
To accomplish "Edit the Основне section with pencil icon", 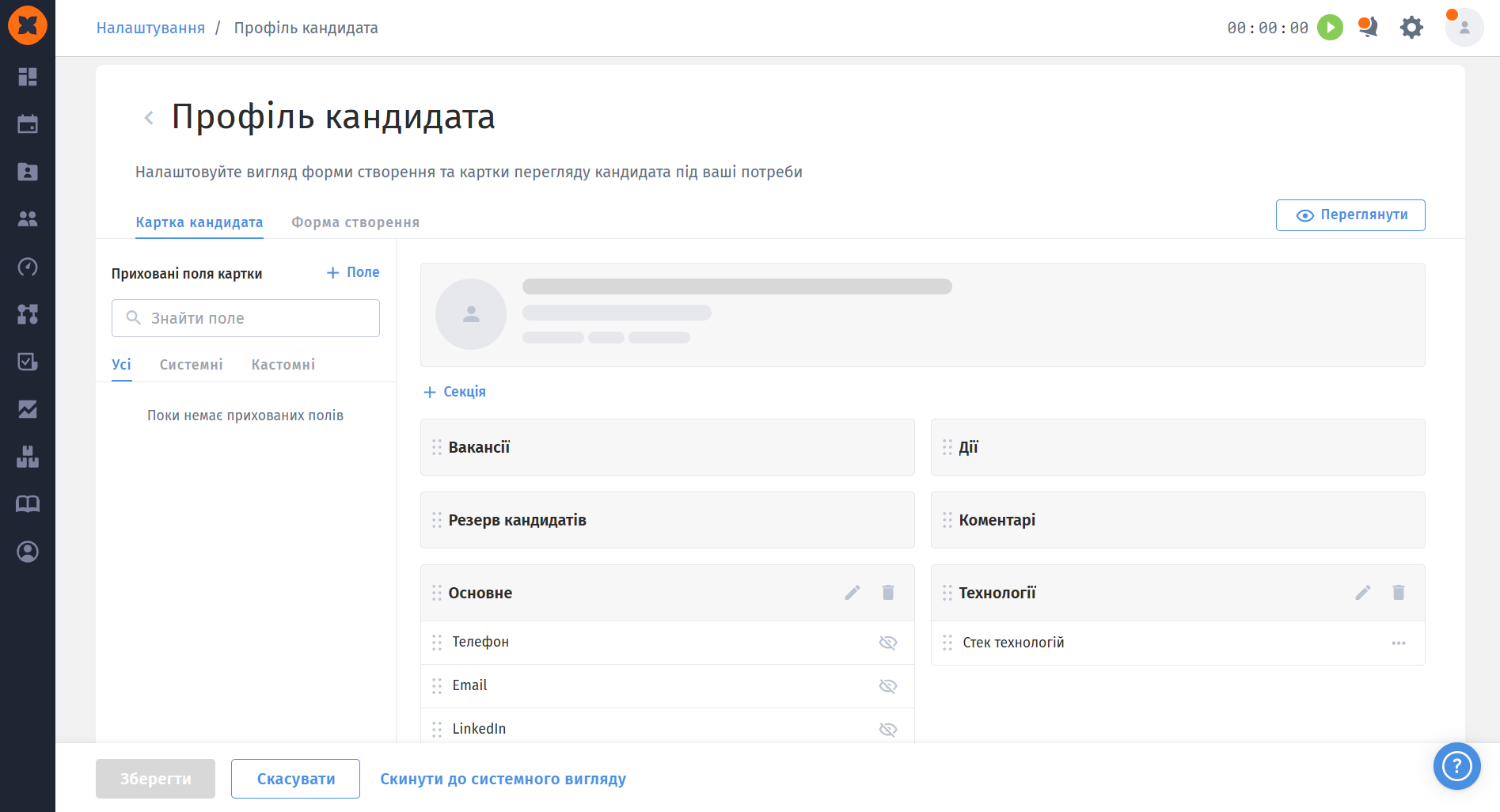I will click(x=853, y=593).
